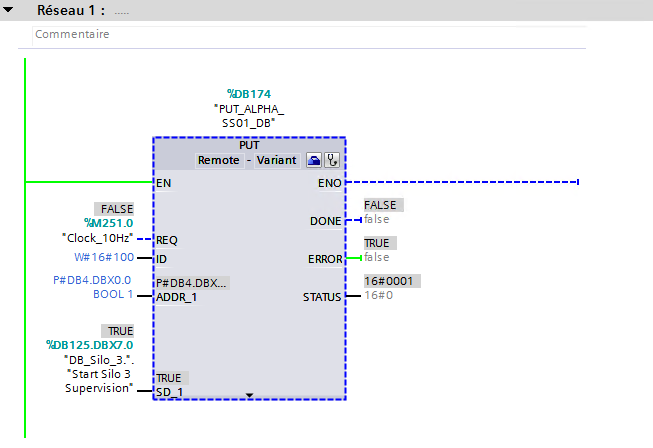Click the %M251.0 memory address label
Image resolution: width=653 pixels, height=448 pixels.
pyautogui.click(x=108, y=222)
